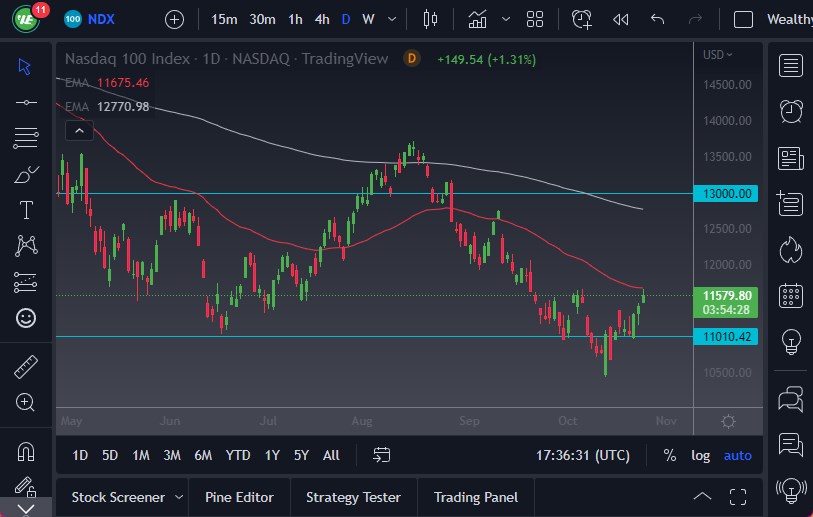Select the weekly W interval
Viewport: 813px width, 517px height.
pyautogui.click(x=368, y=20)
